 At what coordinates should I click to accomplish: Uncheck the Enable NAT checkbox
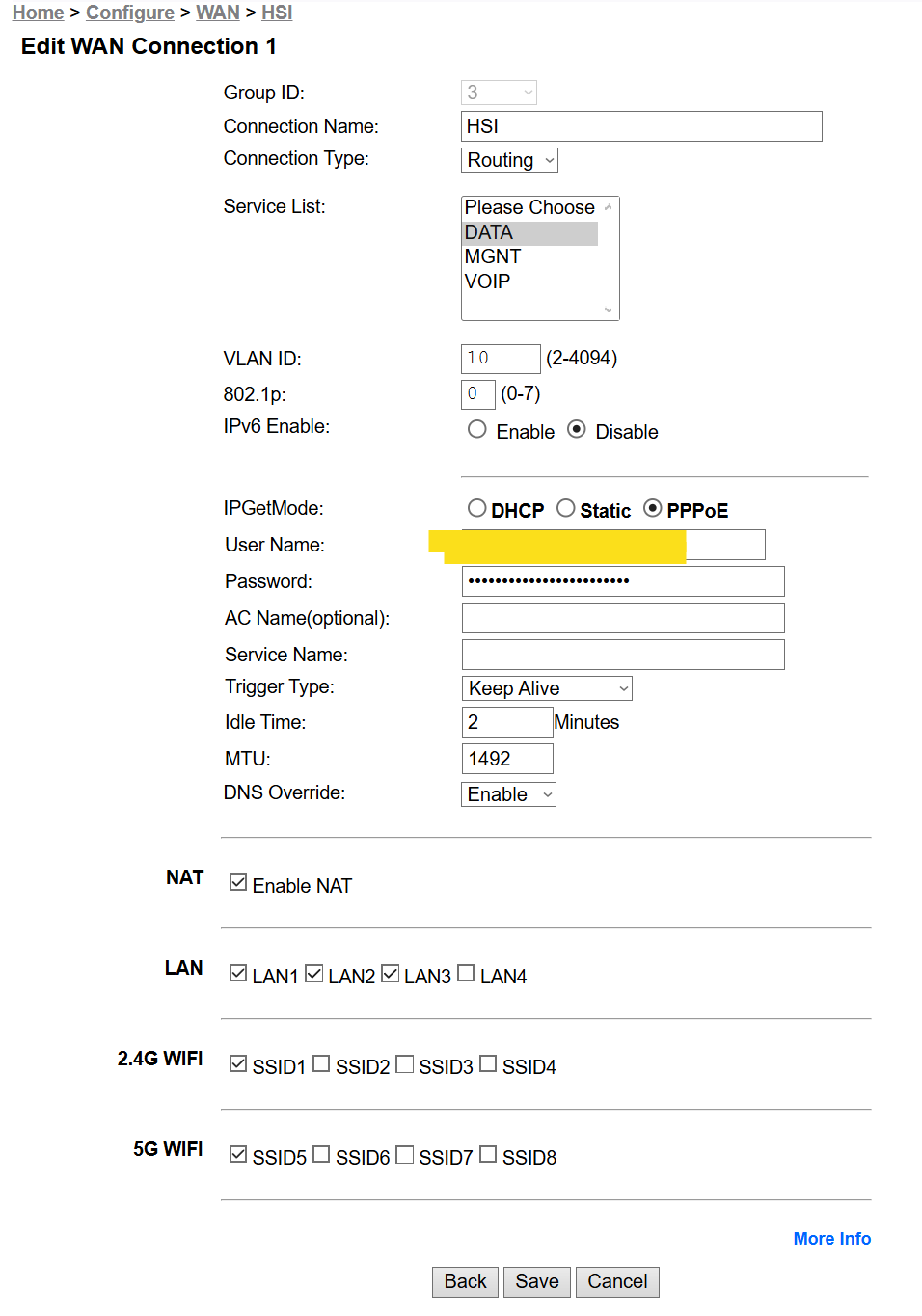click(x=238, y=883)
